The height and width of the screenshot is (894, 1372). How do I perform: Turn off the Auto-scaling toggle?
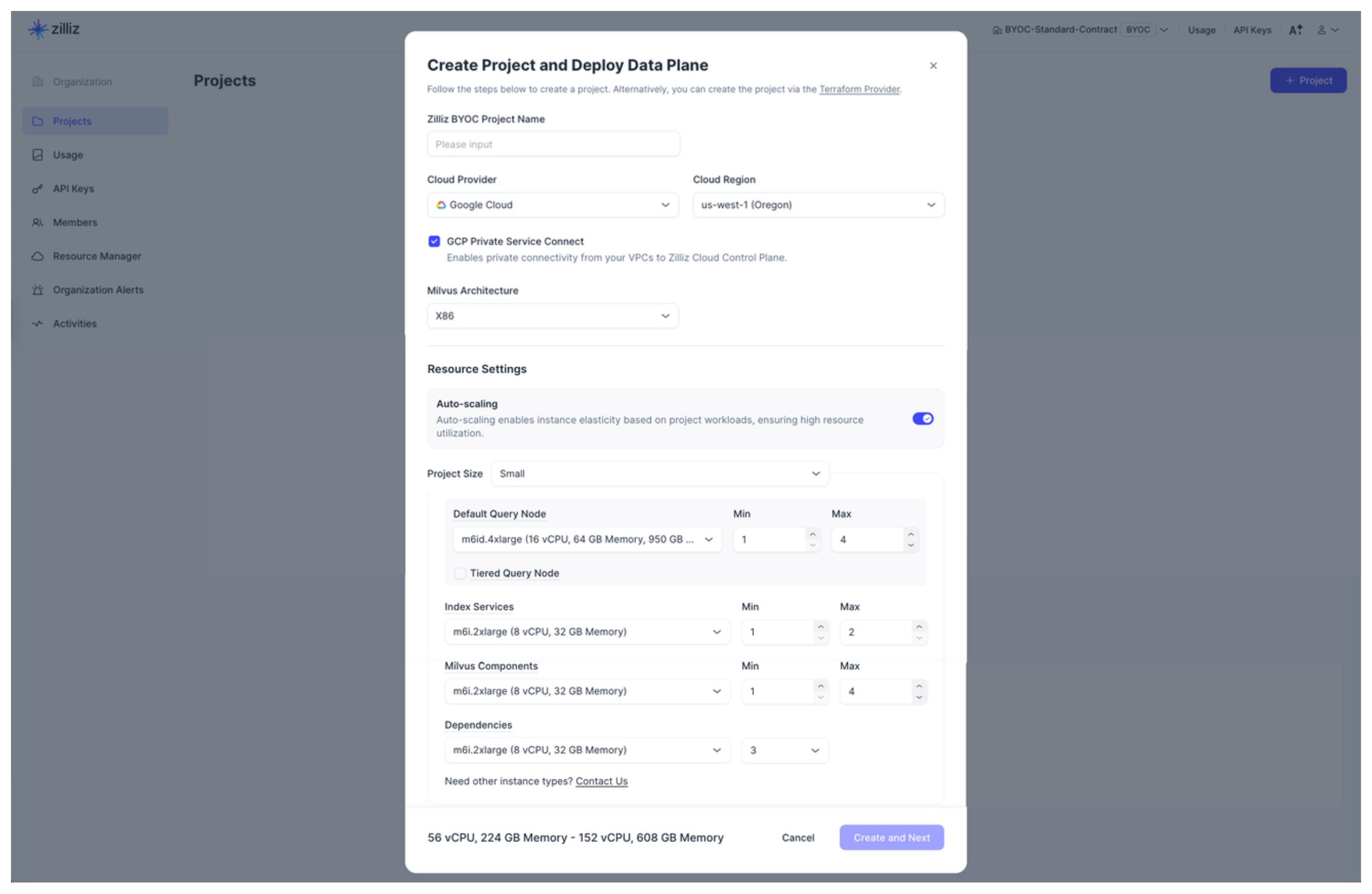pos(922,419)
